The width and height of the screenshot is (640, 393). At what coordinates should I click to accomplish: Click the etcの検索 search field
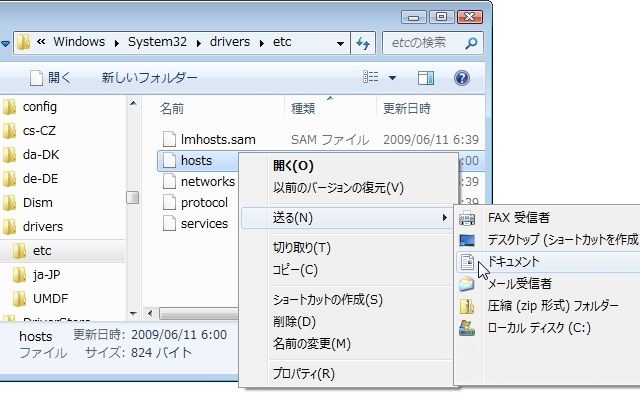433,43
